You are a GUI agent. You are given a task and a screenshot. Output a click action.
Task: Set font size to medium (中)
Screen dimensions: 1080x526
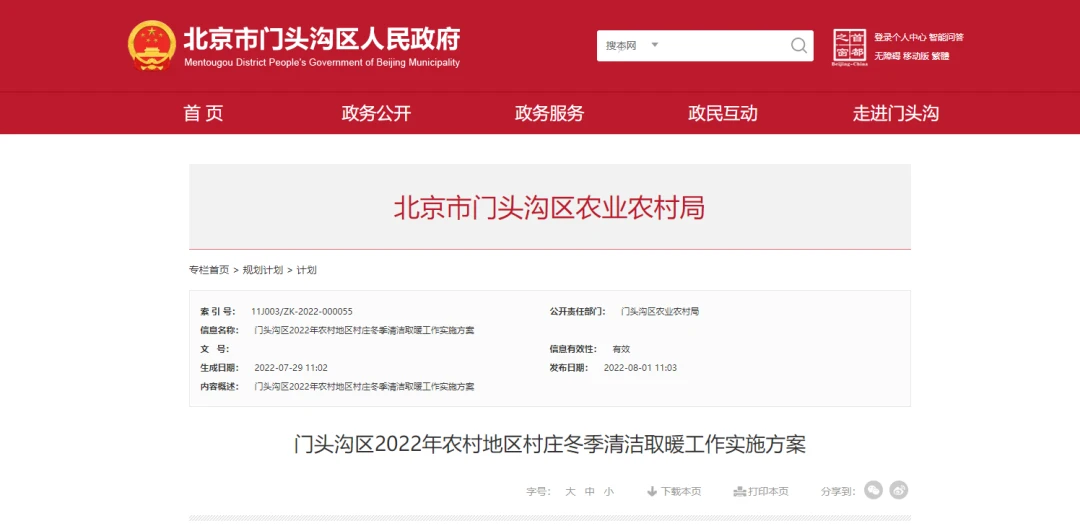pos(590,491)
